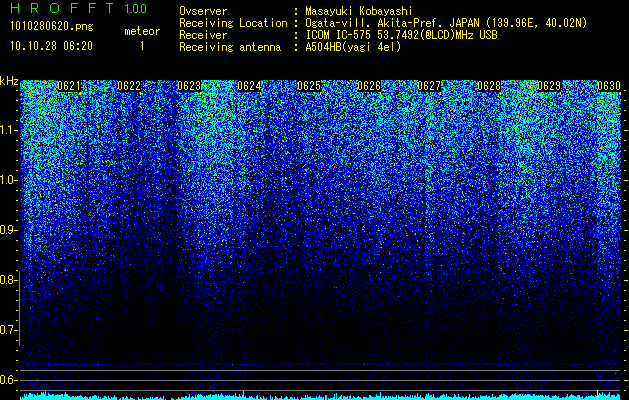Click the Receiving Location label
Viewport: 629px width, 400px height.
click(x=233, y=23)
